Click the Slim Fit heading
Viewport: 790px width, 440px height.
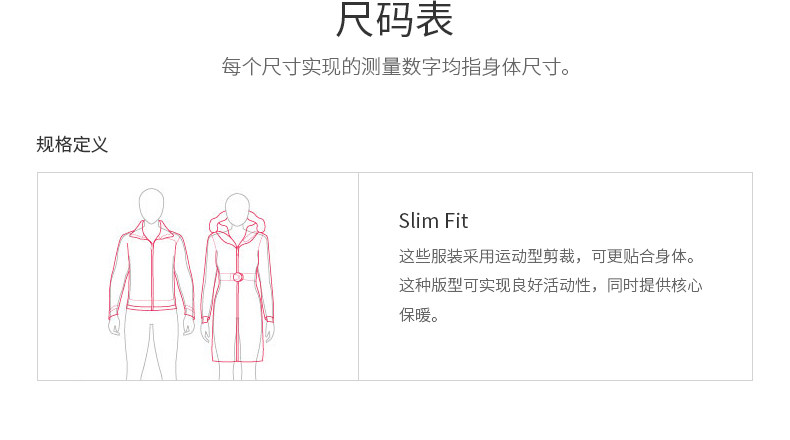pos(433,221)
